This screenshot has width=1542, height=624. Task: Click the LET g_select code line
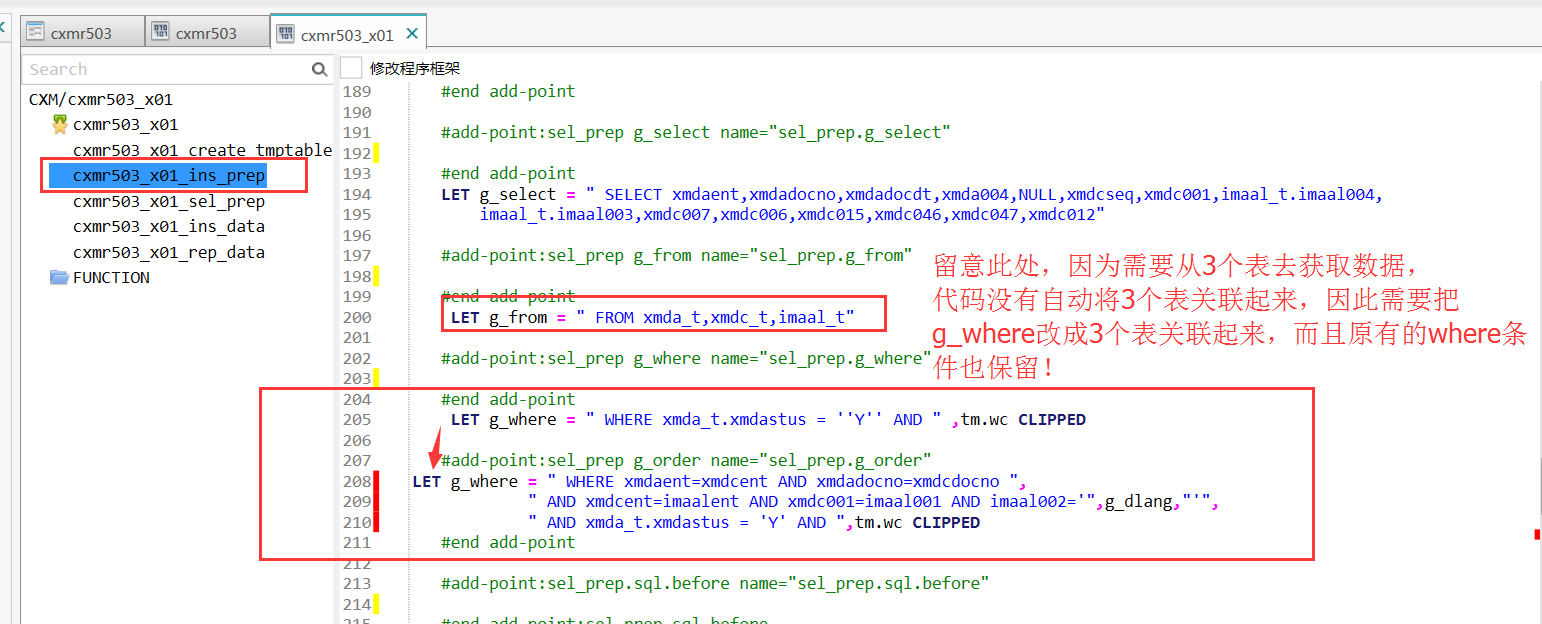[912, 194]
